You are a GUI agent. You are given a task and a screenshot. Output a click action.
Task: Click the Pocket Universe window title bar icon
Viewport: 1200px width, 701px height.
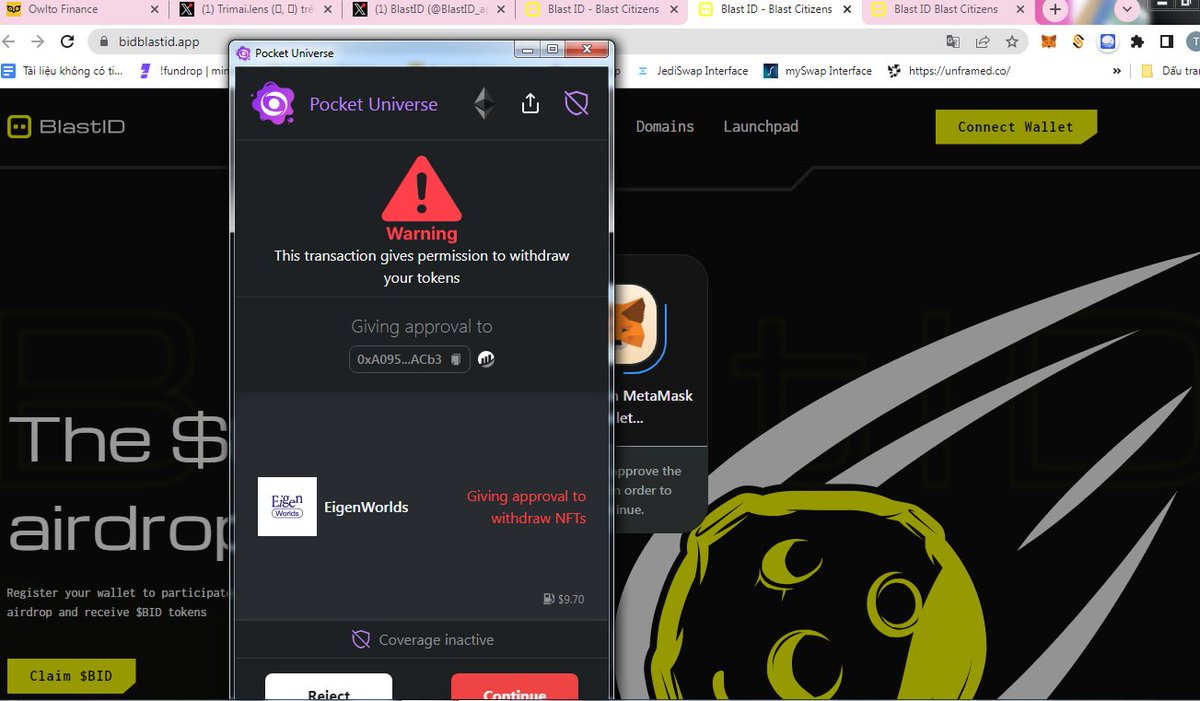[243, 53]
